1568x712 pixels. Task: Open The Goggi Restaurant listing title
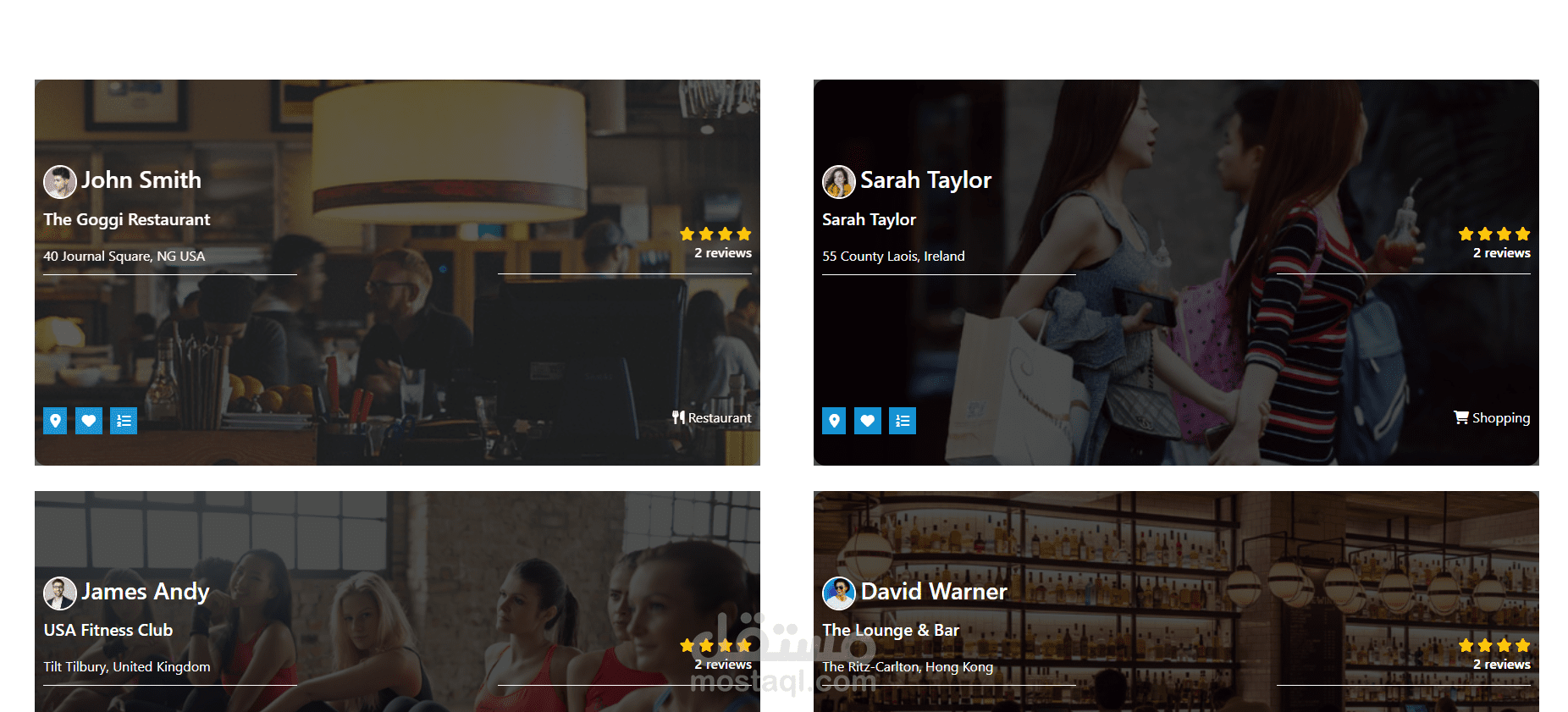pos(127,219)
